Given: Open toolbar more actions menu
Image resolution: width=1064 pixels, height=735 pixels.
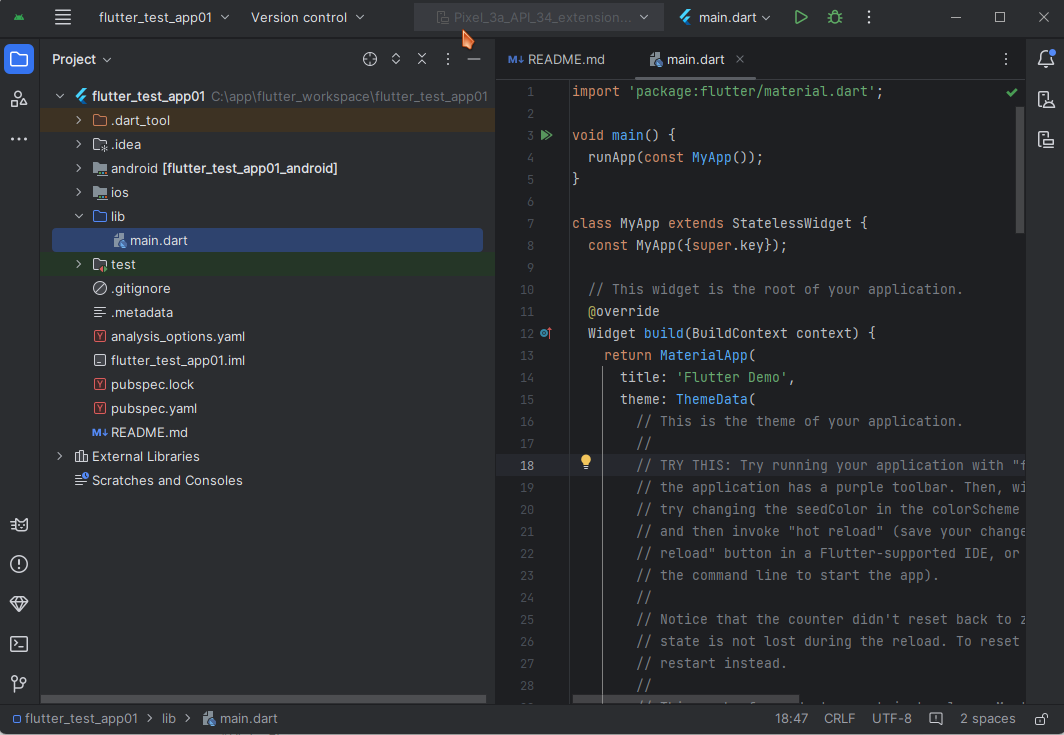Looking at the screenshot, I should click(x=869, y=17).
